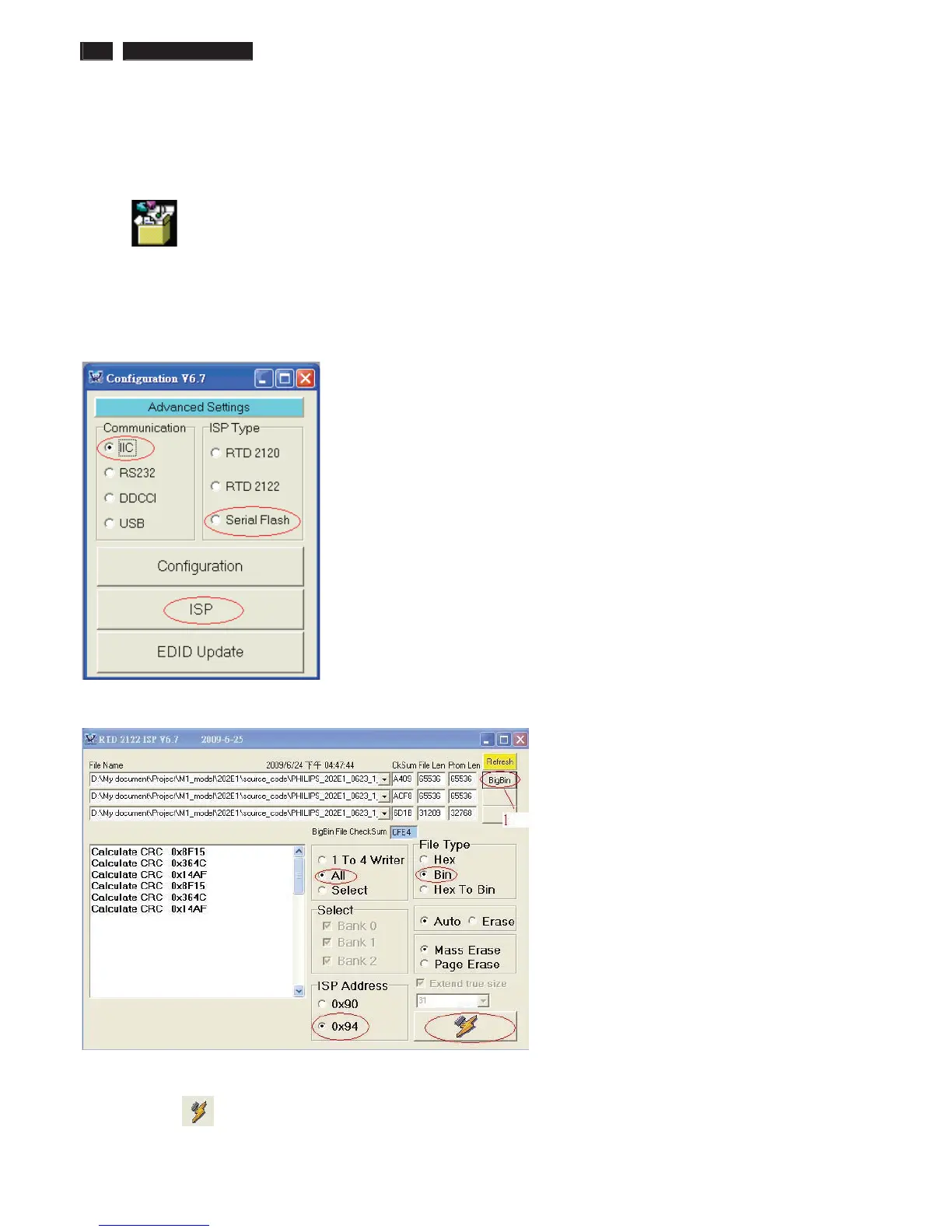952x1232 pixels.
Task: Set file type to Hex To Bin
Action: [x=457, y=889]
